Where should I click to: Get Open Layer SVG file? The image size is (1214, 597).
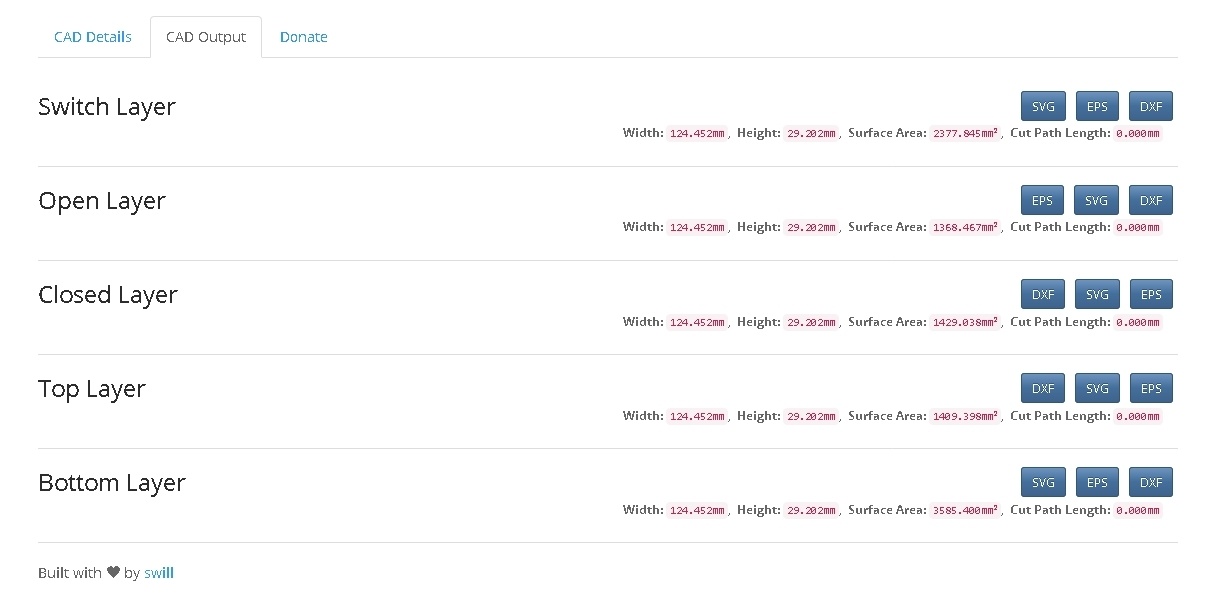(1097, 200)
